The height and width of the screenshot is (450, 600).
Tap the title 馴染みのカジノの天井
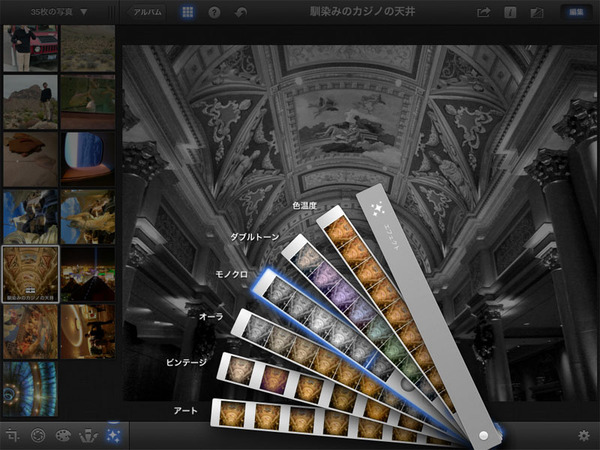tap(362, 12)
